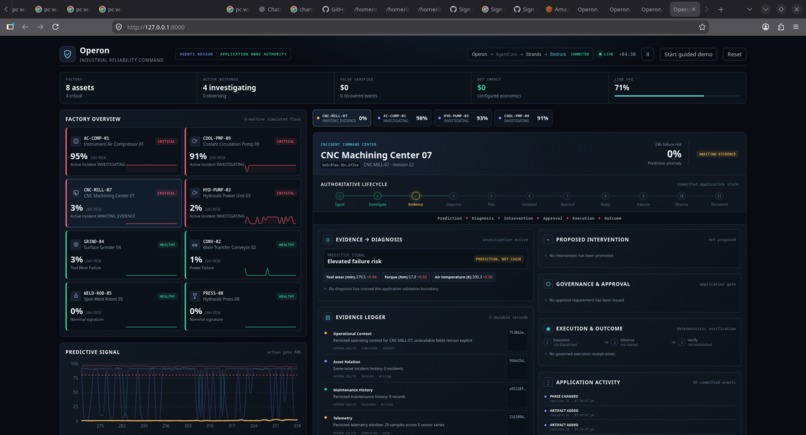This screenshot has height=435, width=806.
Task: Click the CNC-MILL-07 machine icon
Action: tap(76, 193)
